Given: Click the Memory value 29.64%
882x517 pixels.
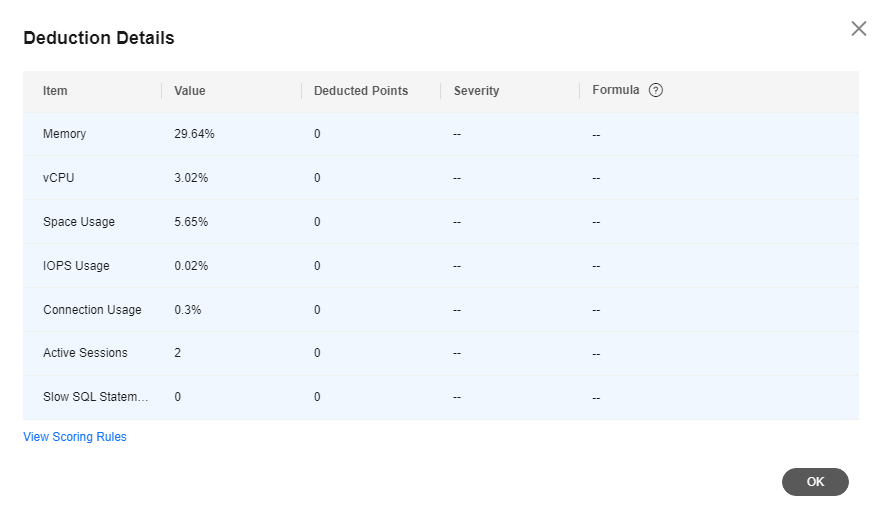Looking at the screenshot, I should pyautogui.click(x=194, y=134).
